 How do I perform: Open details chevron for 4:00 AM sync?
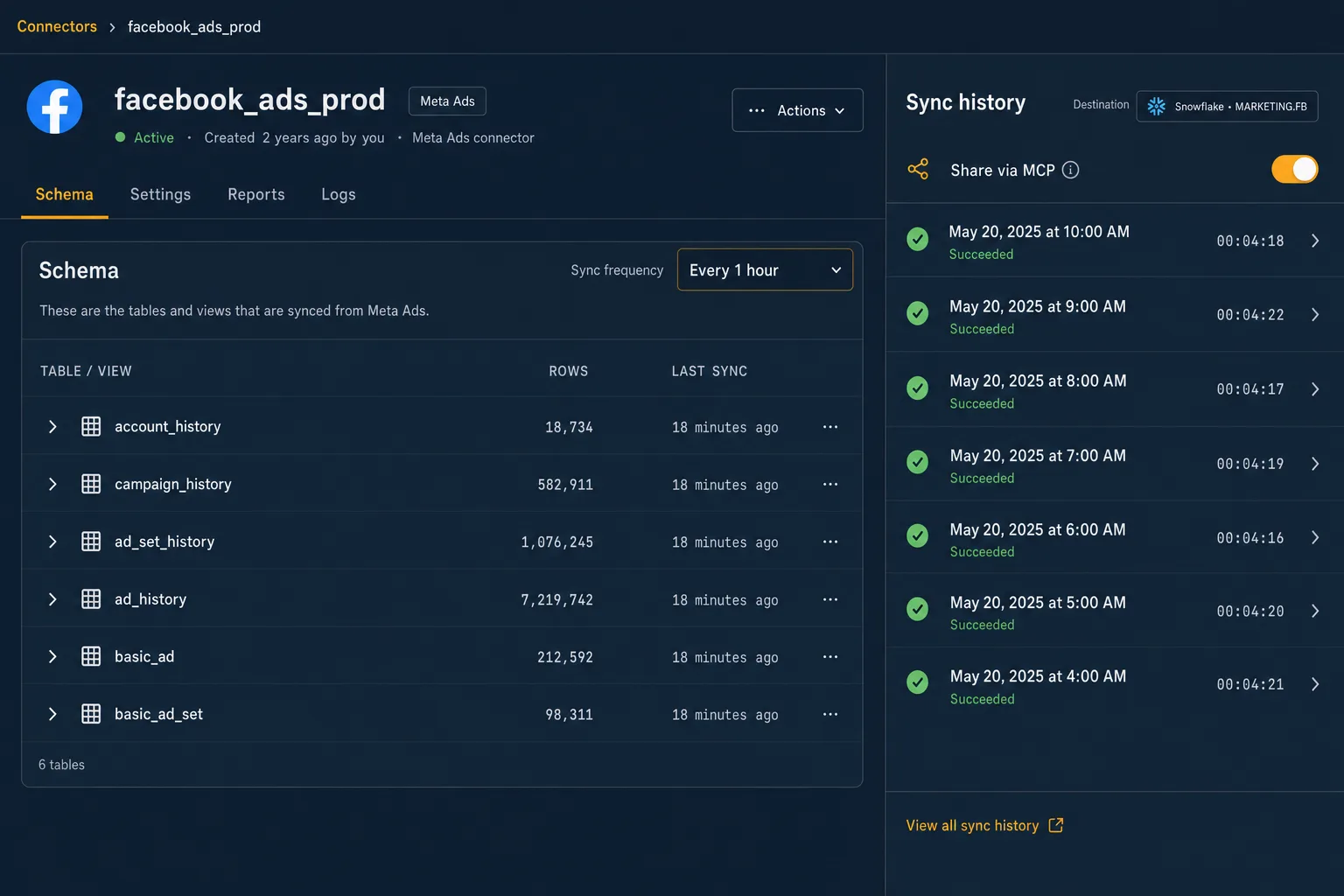[1314, 684]
